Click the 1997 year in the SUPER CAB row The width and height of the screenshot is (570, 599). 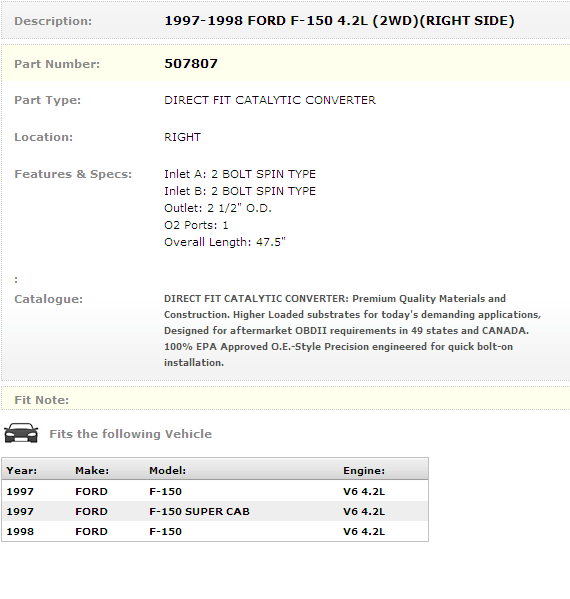click(20, 512)
